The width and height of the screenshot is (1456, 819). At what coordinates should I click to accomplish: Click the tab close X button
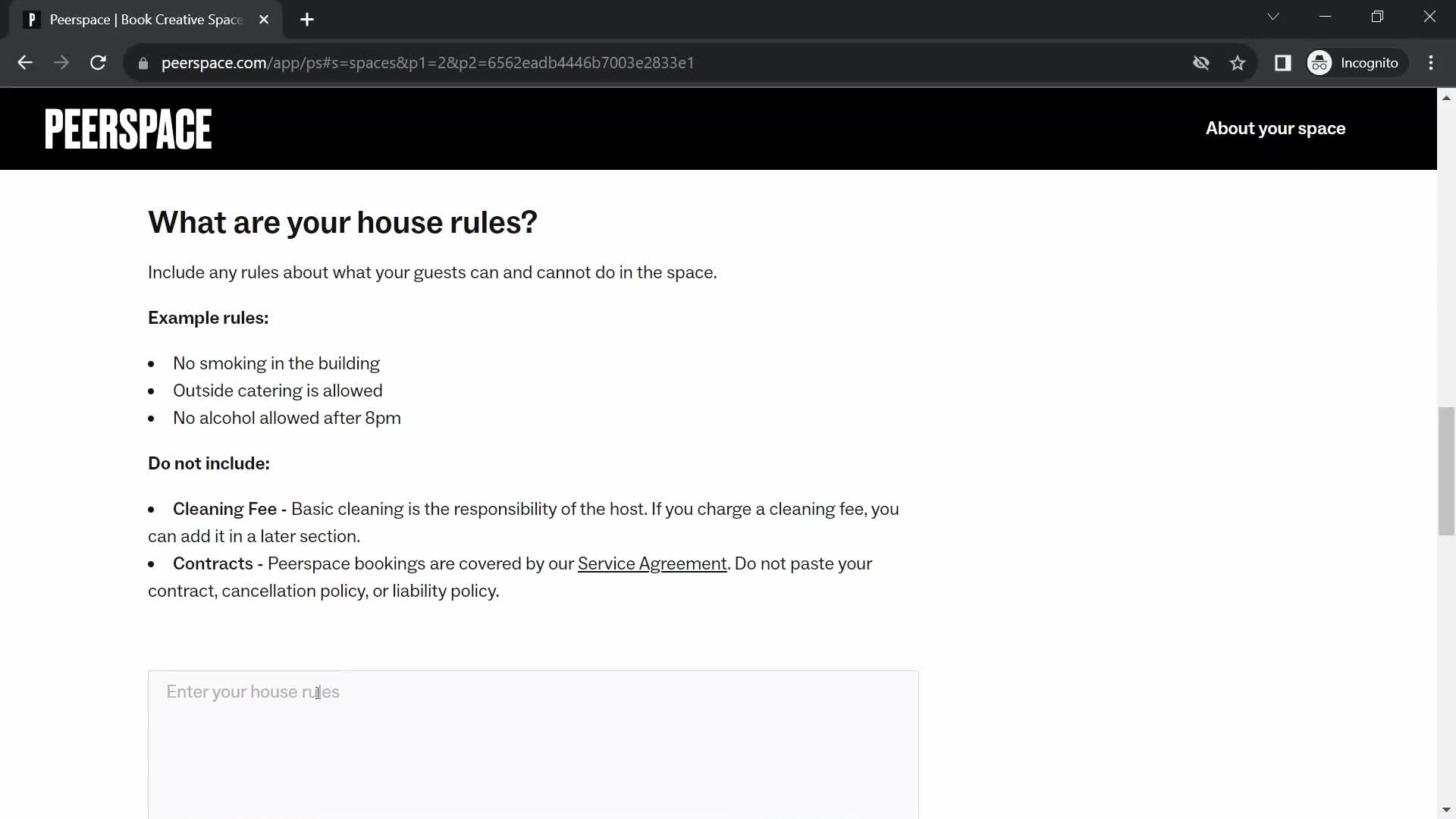tap(264, 19)
